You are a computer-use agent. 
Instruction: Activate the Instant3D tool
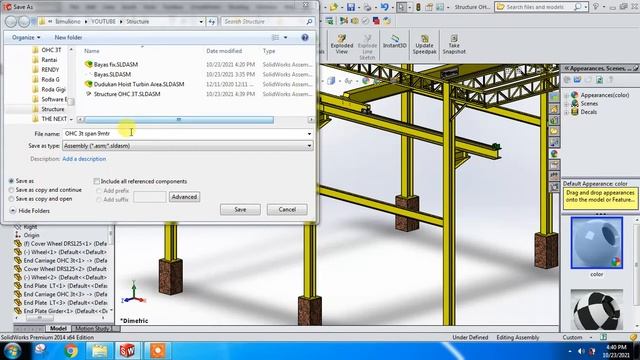394,41
